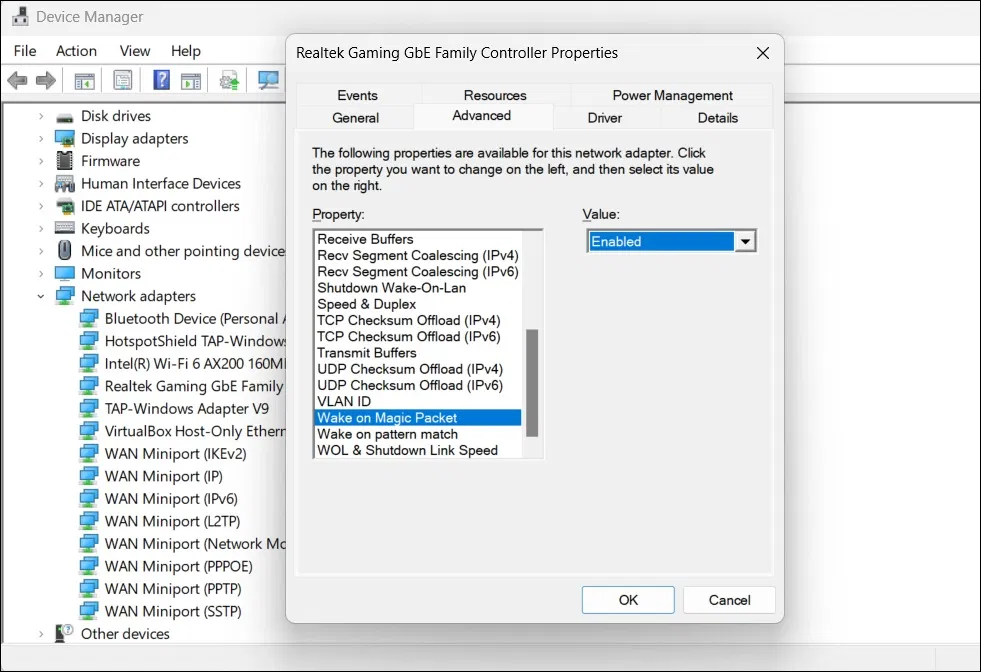The width and height of the screenshot is (981, 672).
Task: Click the Property list scrollbar thumb
Action: pos(532,383)
